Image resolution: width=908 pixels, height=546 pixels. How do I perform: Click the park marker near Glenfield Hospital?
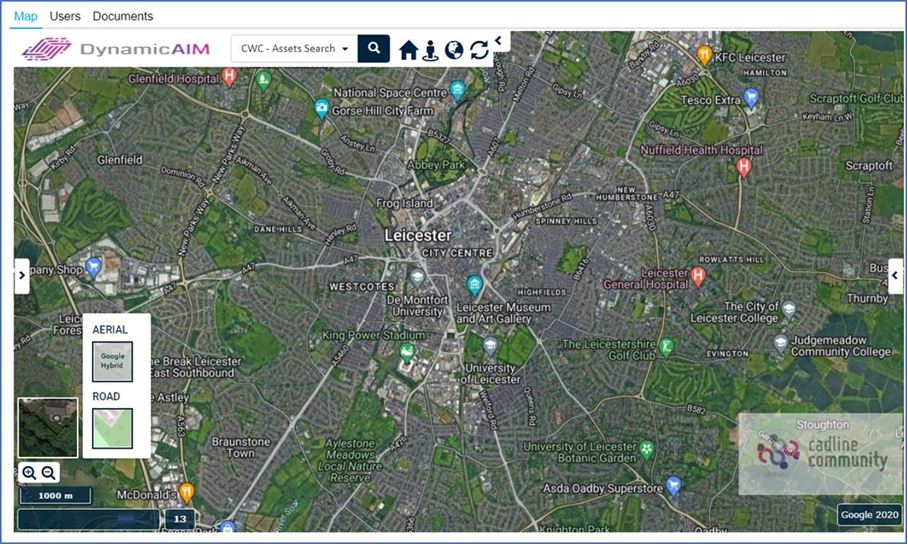click(263, 79)
